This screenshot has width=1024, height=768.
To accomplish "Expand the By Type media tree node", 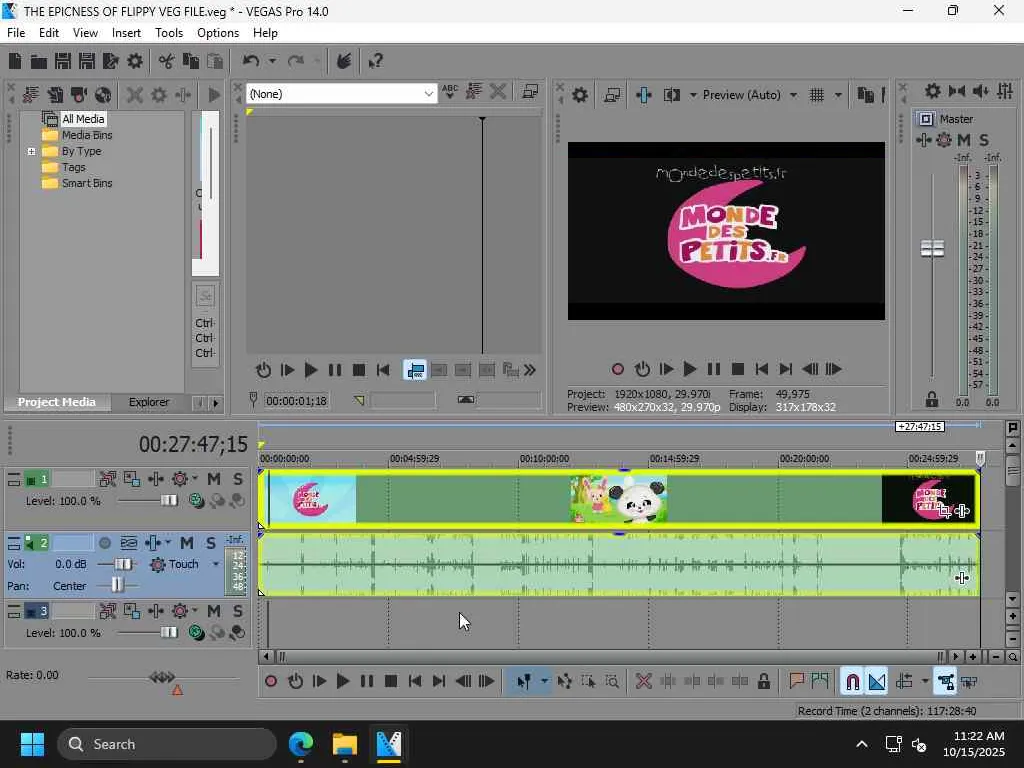I will click(x=31, y=152).
